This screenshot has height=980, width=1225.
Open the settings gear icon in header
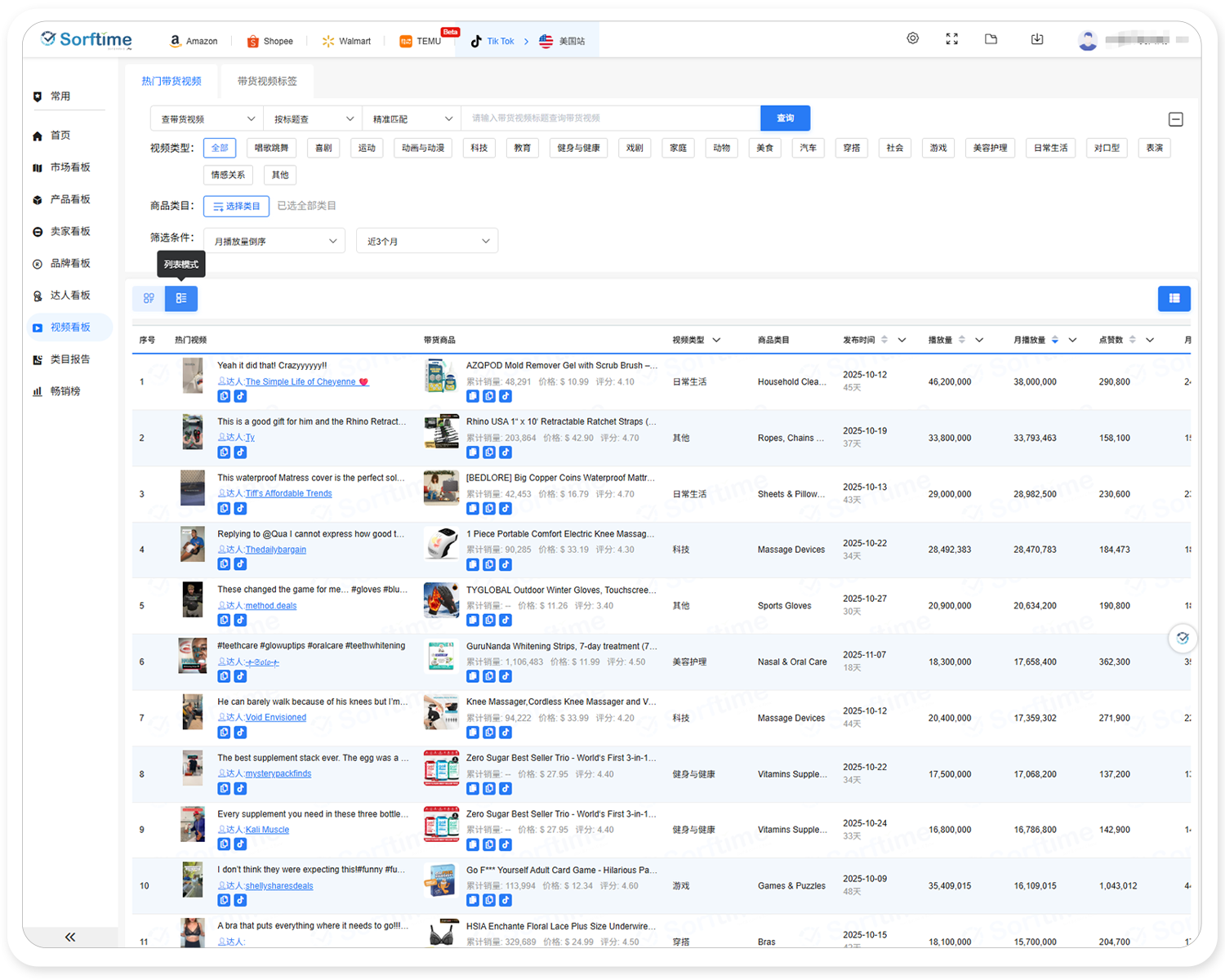tap(913, 39)
